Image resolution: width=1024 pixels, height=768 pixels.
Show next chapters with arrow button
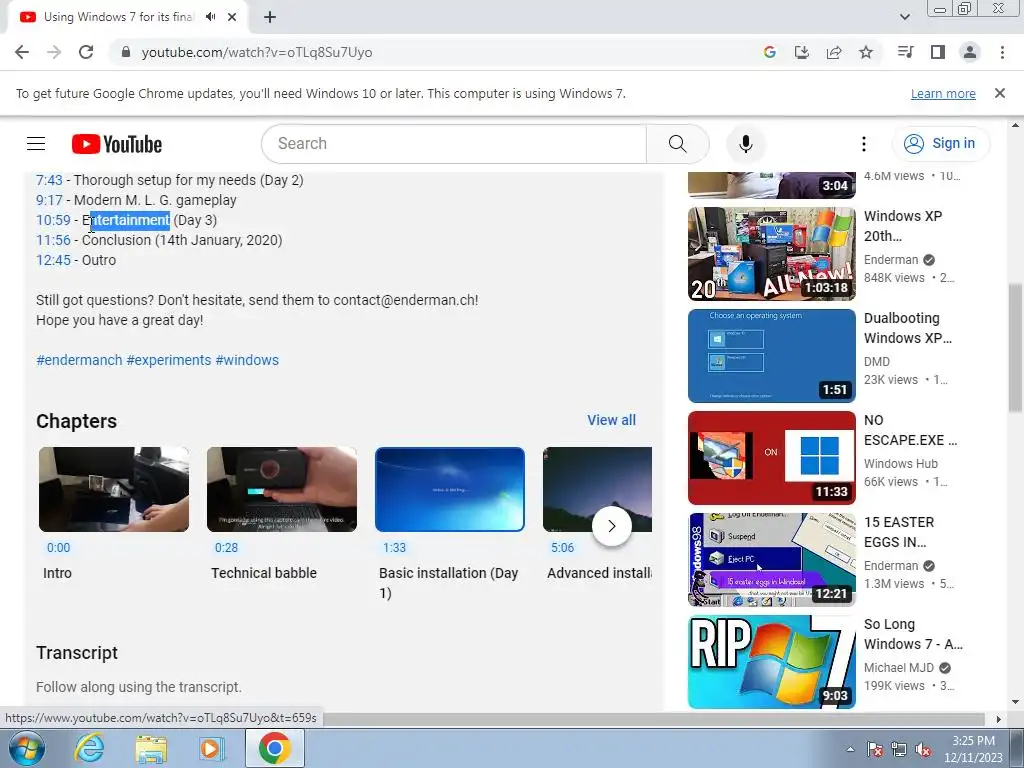(612, 526)
